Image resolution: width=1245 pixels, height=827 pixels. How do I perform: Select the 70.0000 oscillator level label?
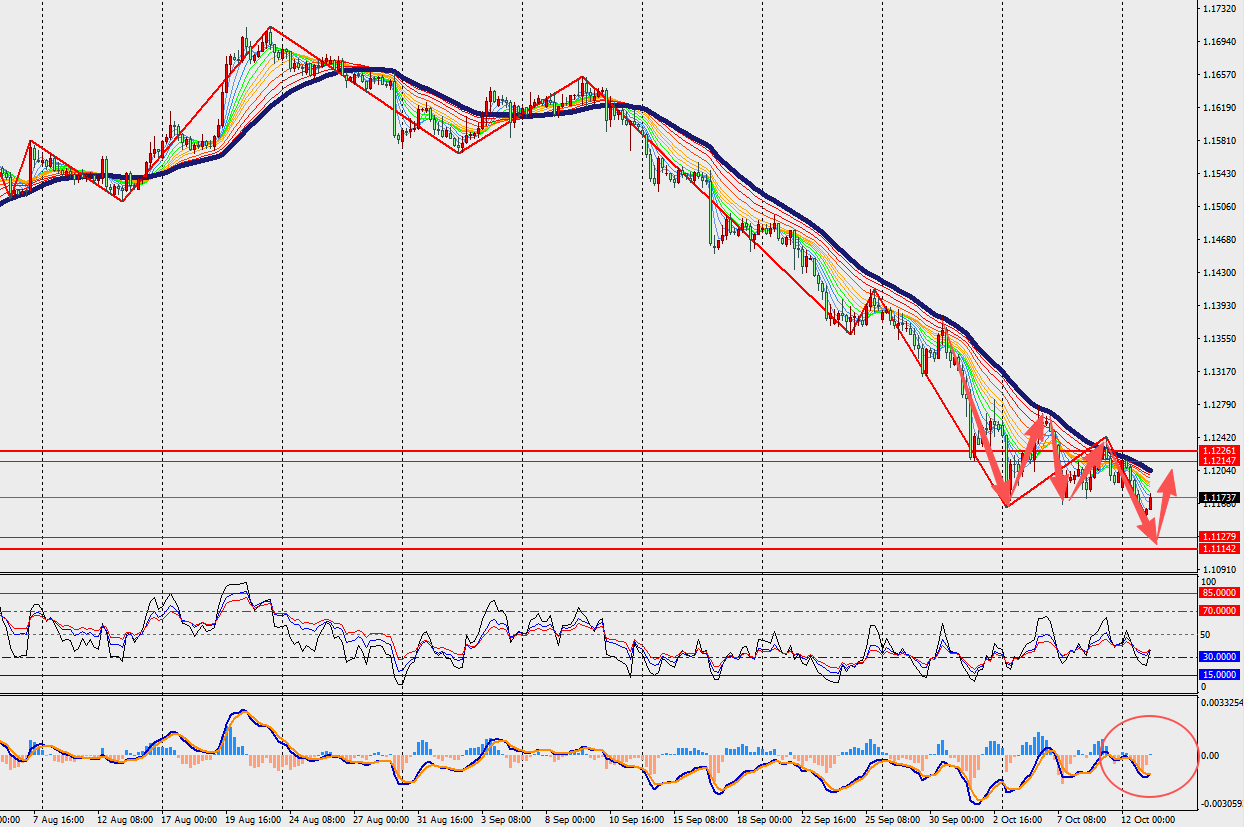coord(1221,610)
